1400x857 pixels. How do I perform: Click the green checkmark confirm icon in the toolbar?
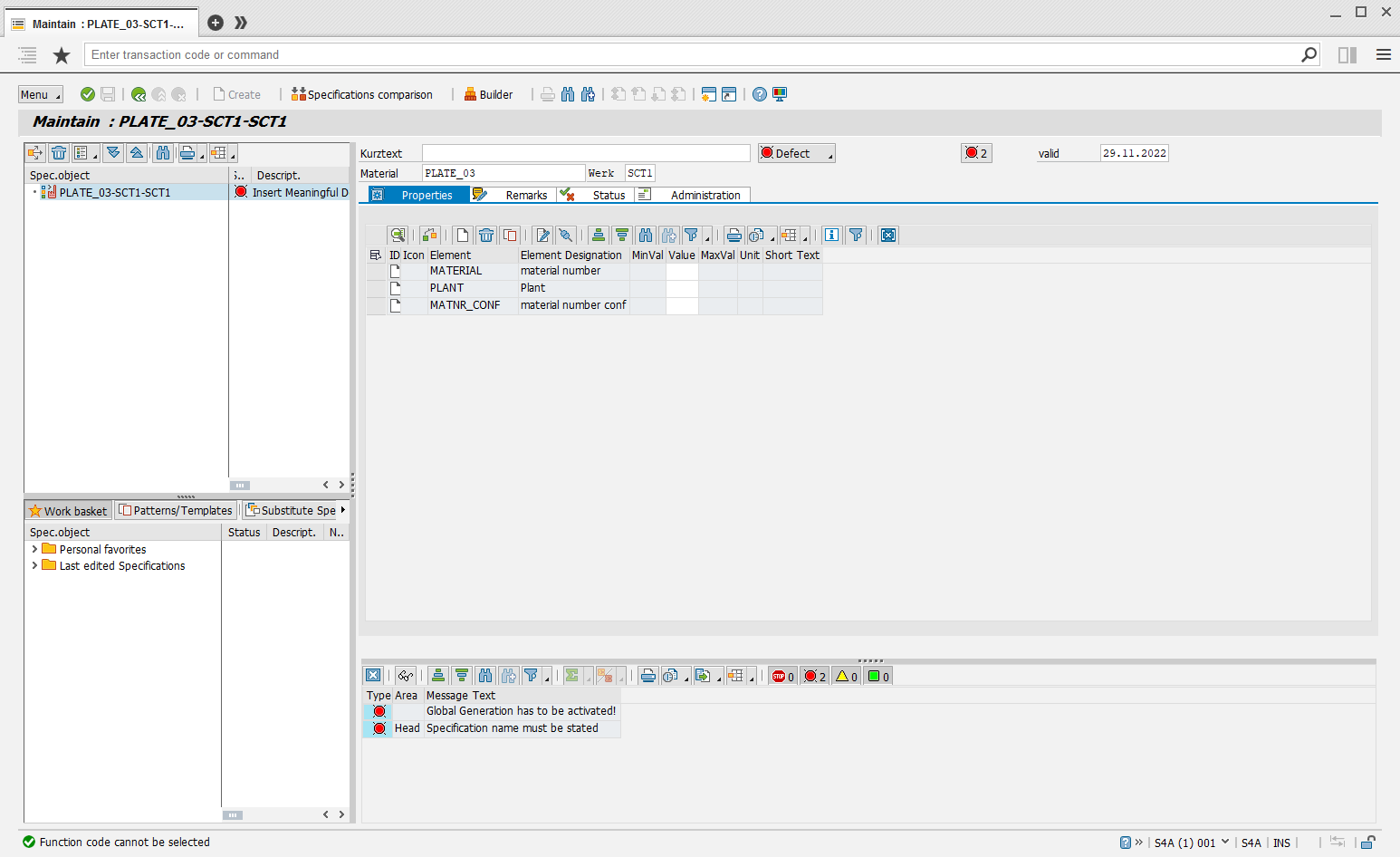click(x=88, y=94)
